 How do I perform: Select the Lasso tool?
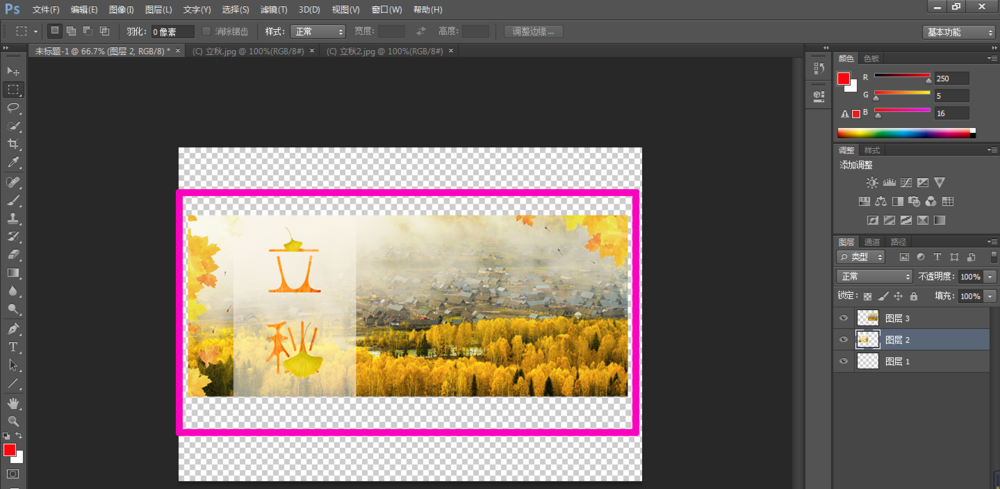(14, 108)
